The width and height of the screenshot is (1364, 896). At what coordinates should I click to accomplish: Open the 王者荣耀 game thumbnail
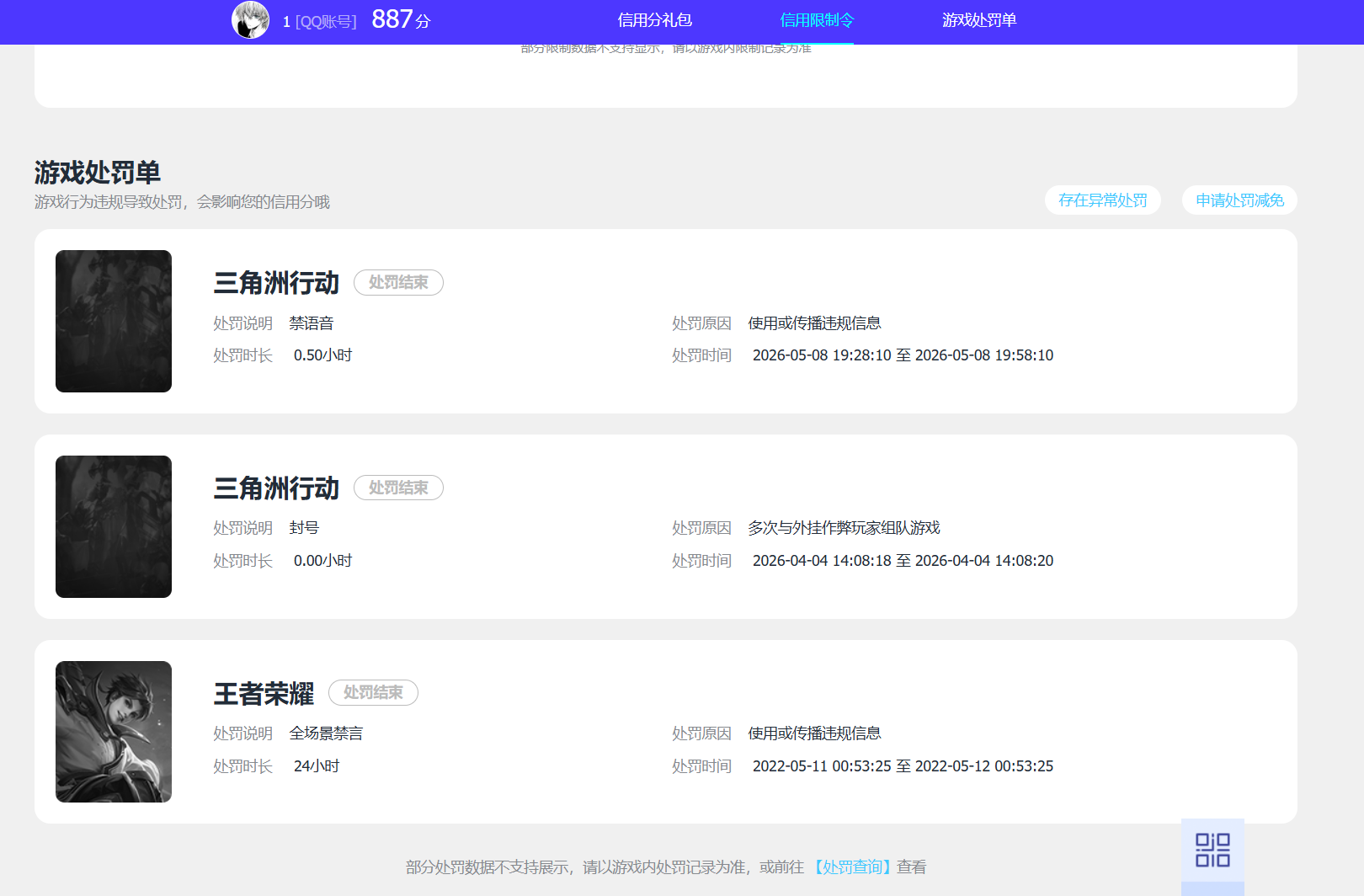pyautogui.click(x=114, y=732)
